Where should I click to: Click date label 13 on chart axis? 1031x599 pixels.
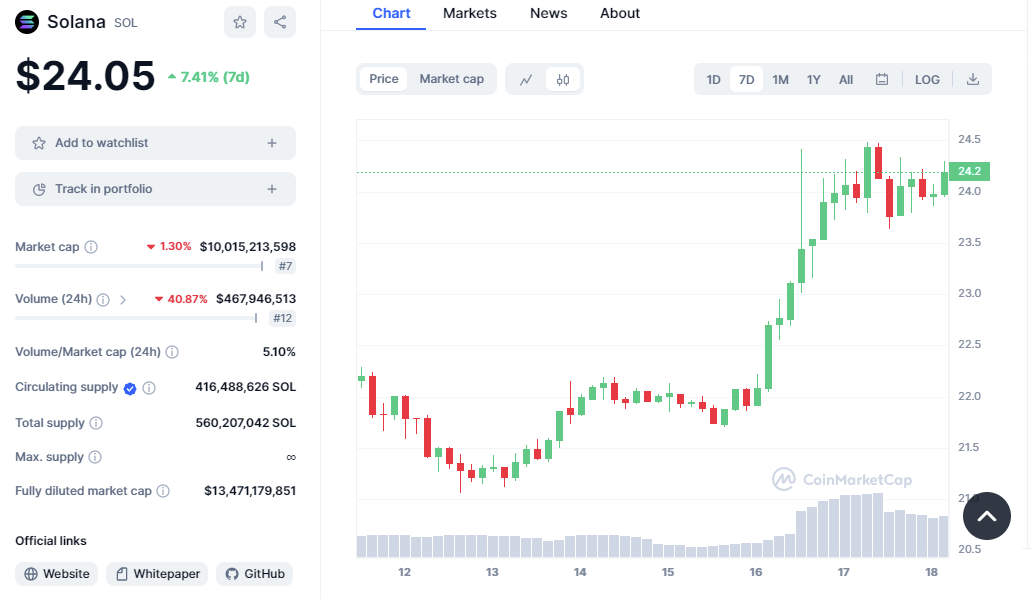click(x=492, y=572)
